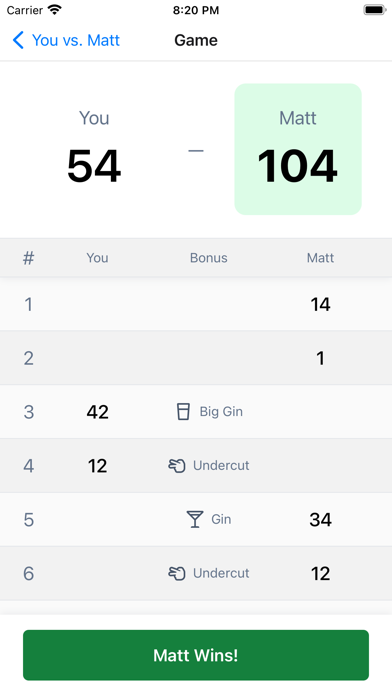The height and width of the screenshot is (696, 392).
Task: Tap your total score of 54
Action: tap(94, 166)
